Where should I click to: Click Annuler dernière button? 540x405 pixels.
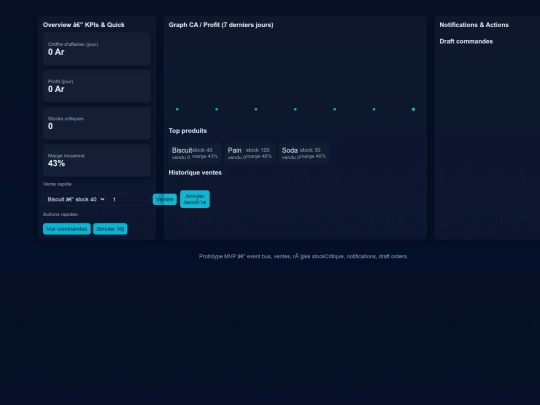coord(195,199)
